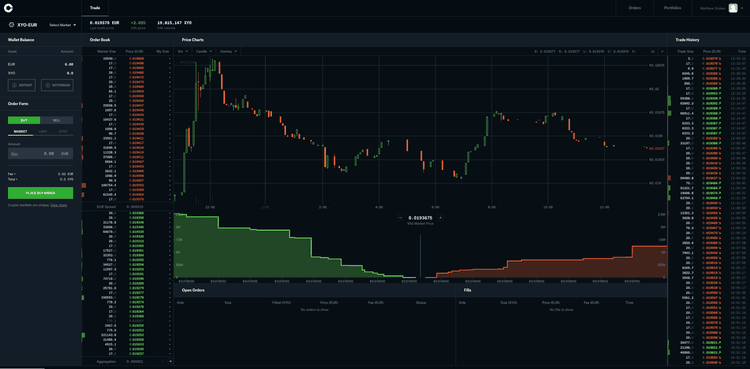
Task: Click the Order Book panel title
Action: [x=99, y=40]
